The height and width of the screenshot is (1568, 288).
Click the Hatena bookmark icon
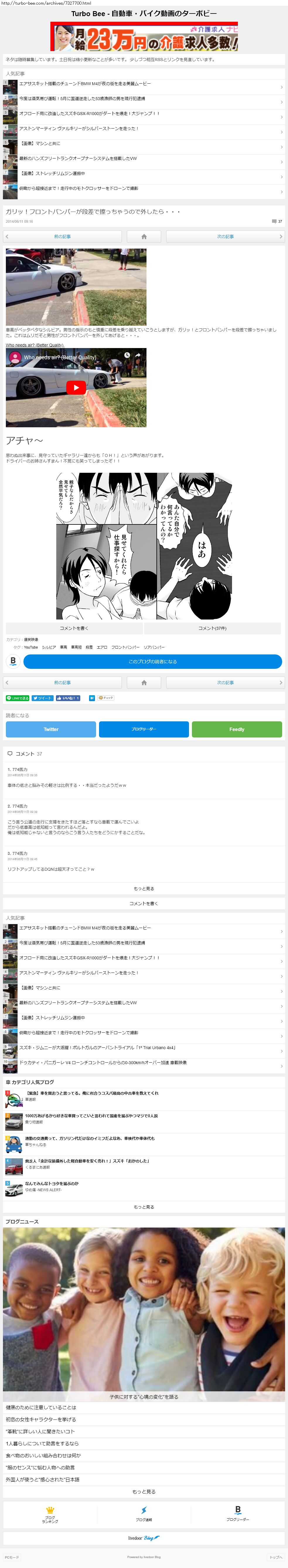92,698
